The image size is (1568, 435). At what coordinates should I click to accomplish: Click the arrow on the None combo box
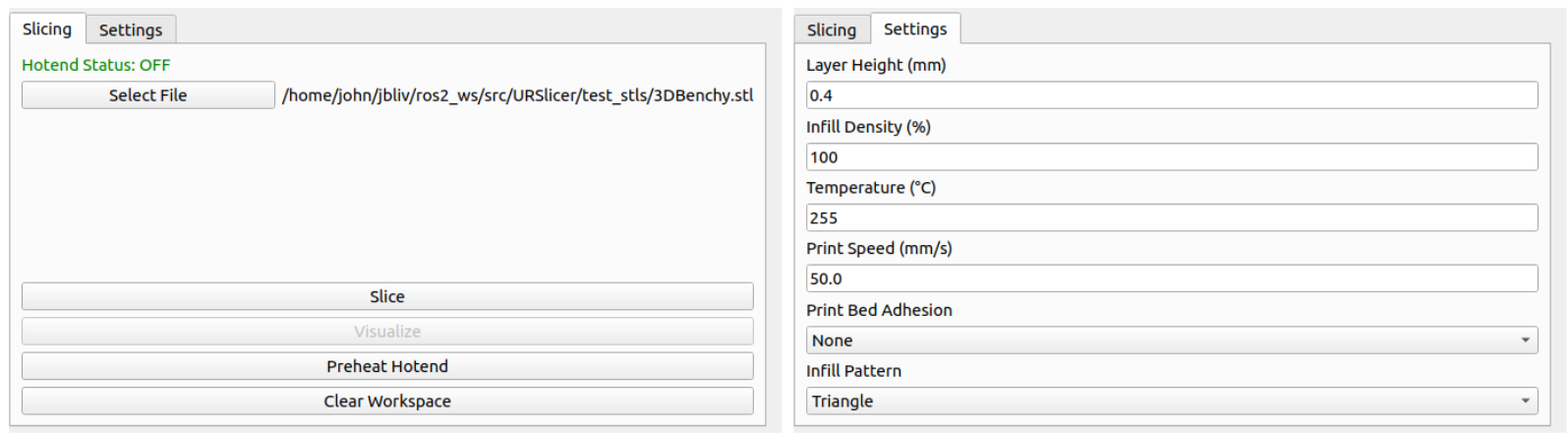[1526, 341]
